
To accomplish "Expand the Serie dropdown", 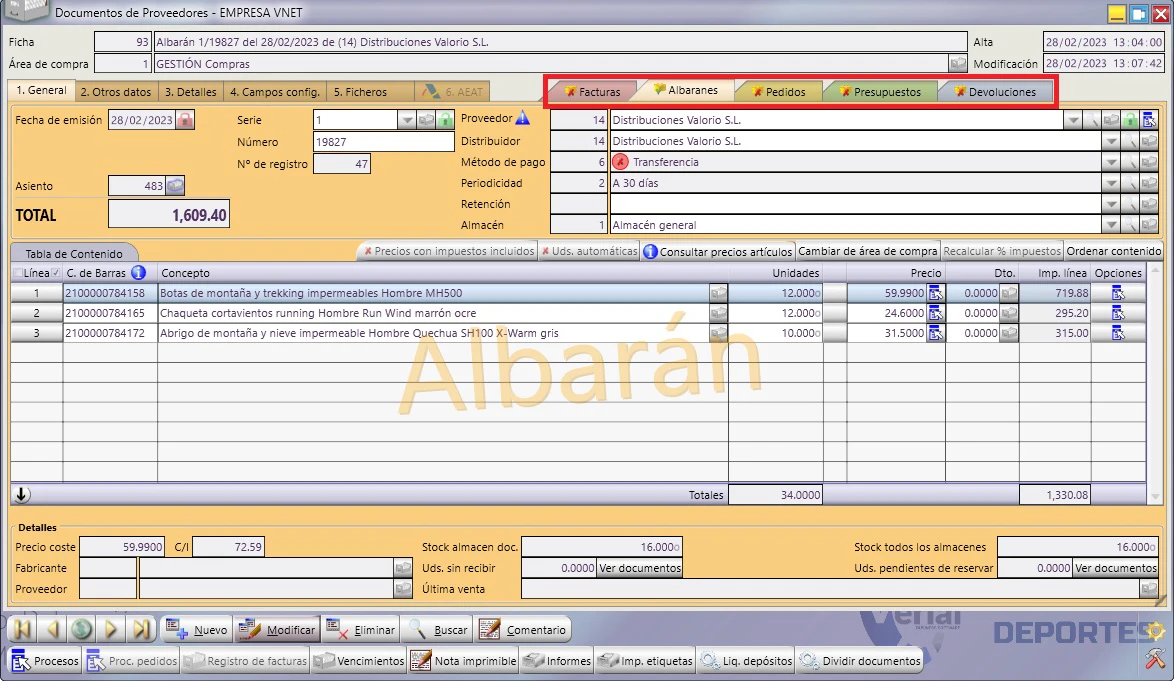I will [407, 120].
